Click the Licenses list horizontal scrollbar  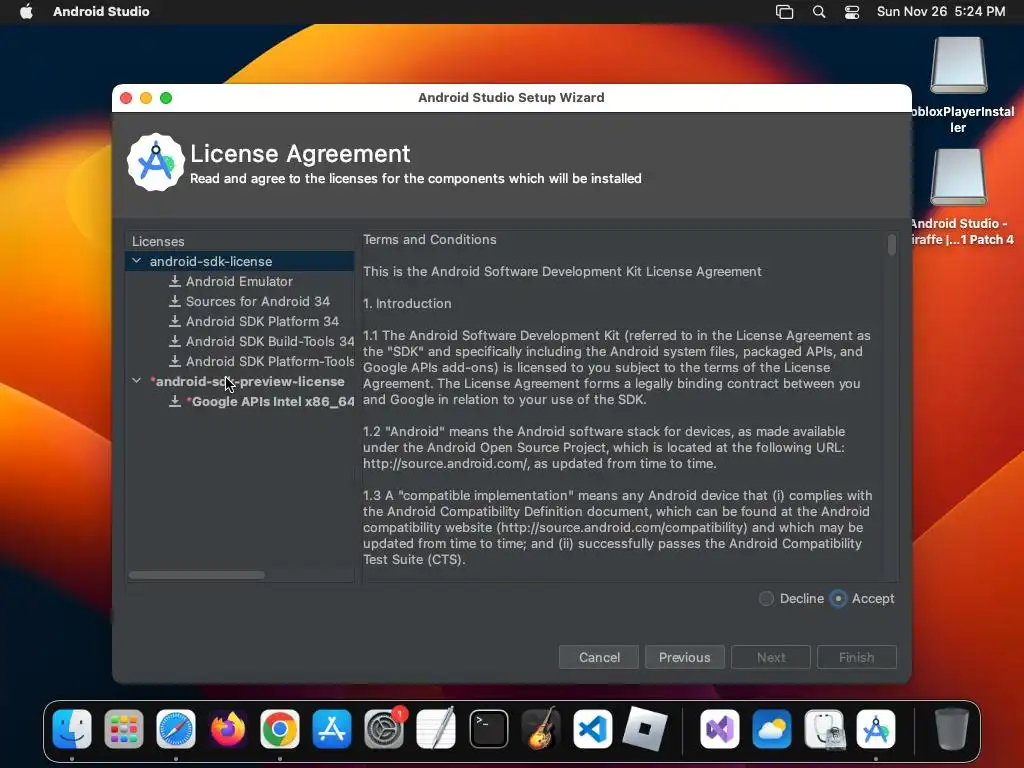[x=197, y=575]
